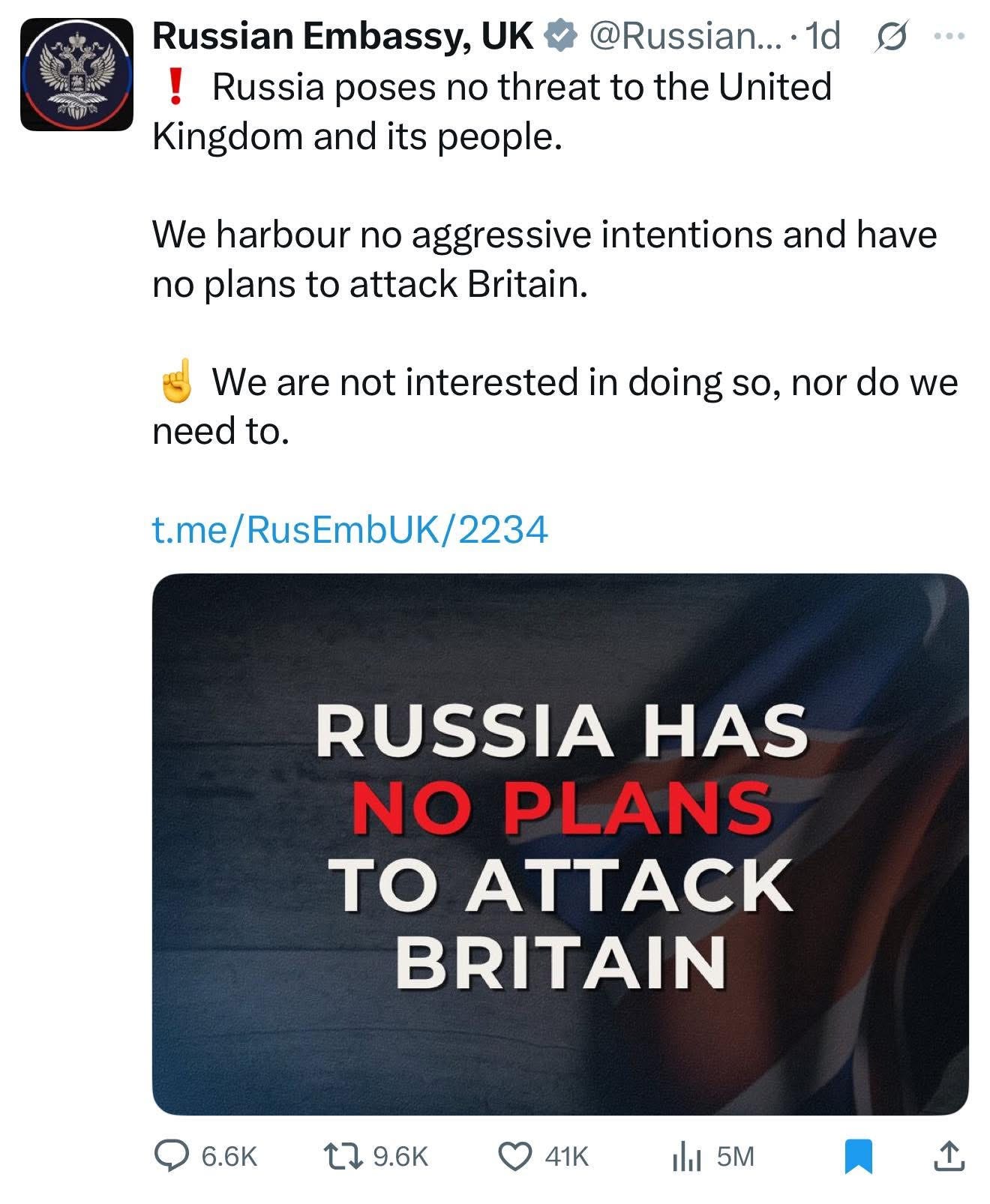Open the Russian Embassy profile avatar
990x1204 pixels.
pos(77,74)
